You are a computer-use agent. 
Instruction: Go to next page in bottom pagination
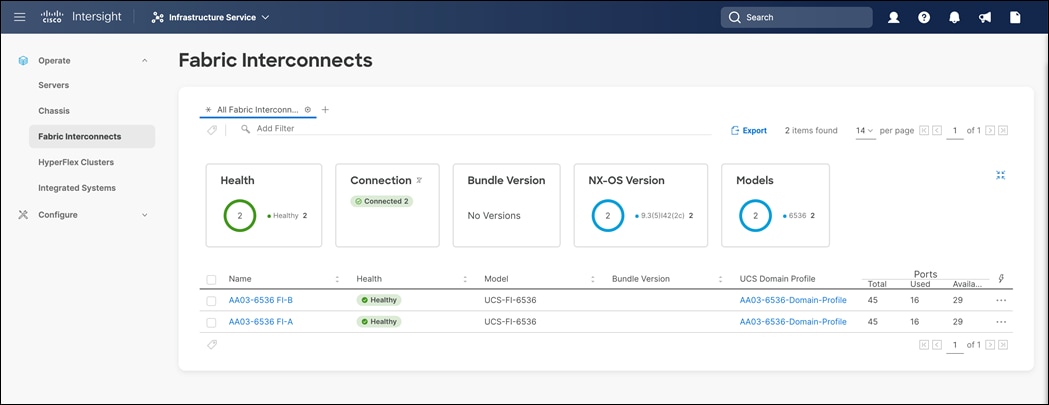990,345
